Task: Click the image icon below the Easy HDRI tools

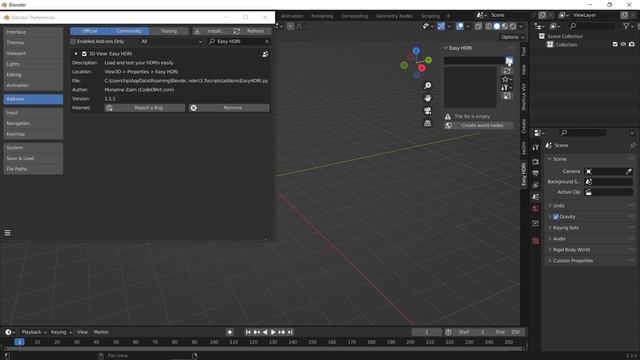Action: (x=507, y=96)
